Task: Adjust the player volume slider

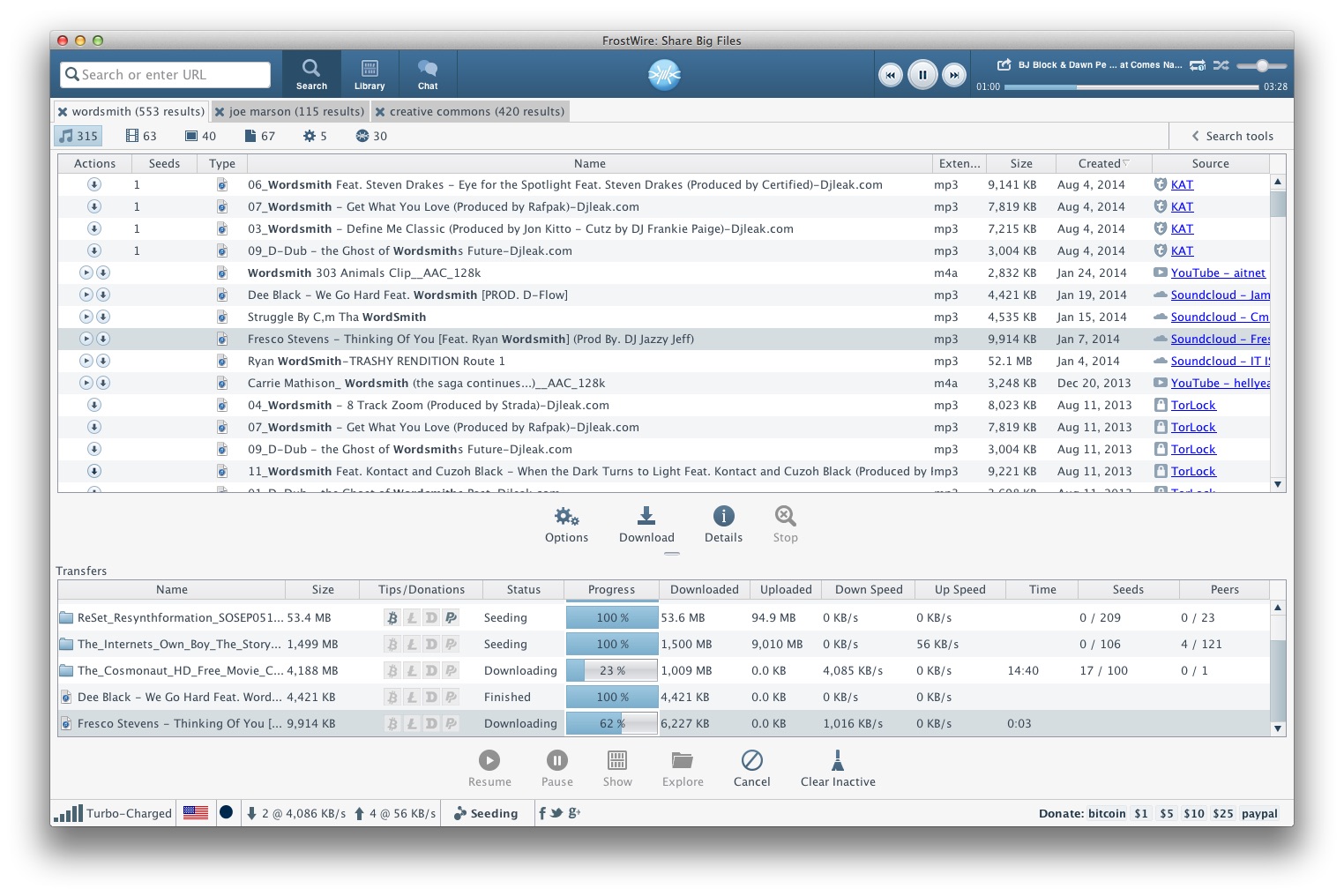Action: 1262,65
